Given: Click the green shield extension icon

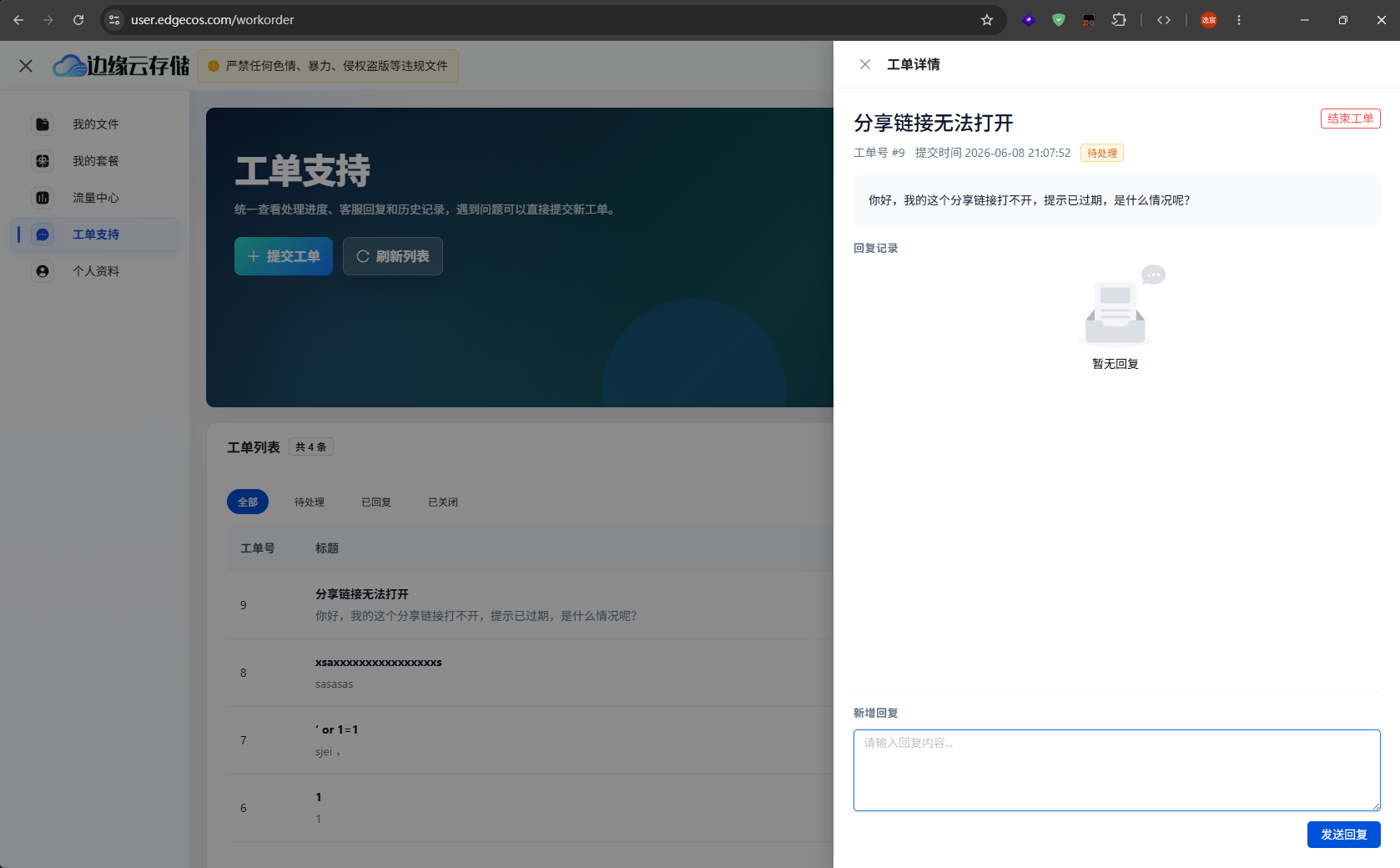Looking at the screenshot, I should (1059, 20).
